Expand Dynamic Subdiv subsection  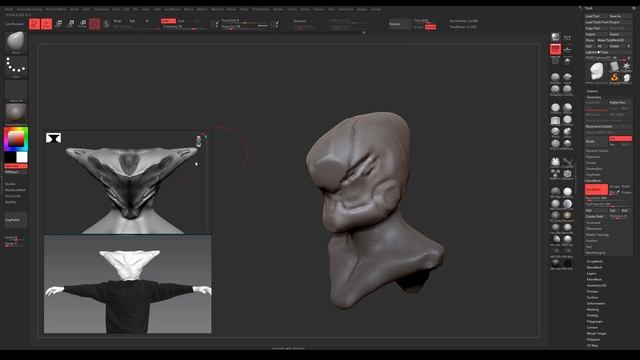click(597, 151)
